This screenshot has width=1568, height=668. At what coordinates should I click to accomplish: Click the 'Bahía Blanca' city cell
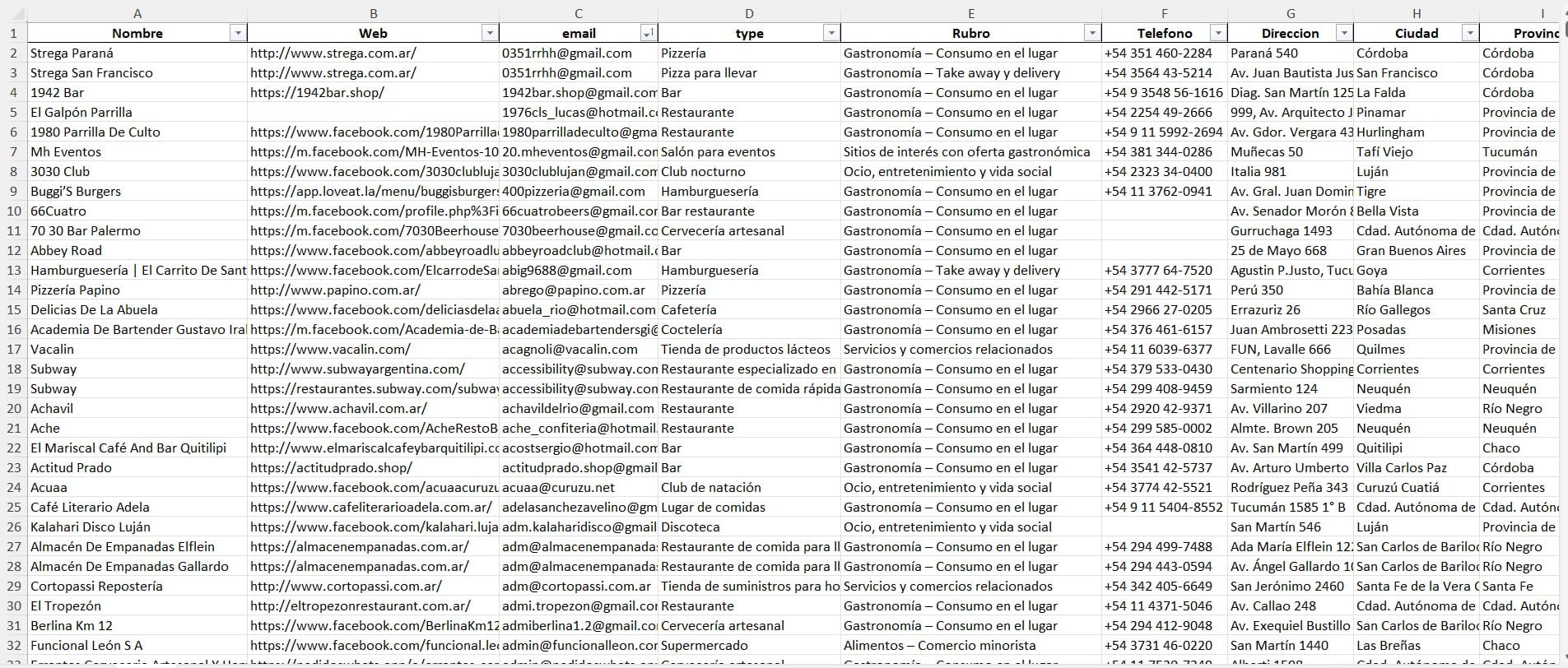pyautogui.click(x=1417, y=290)
